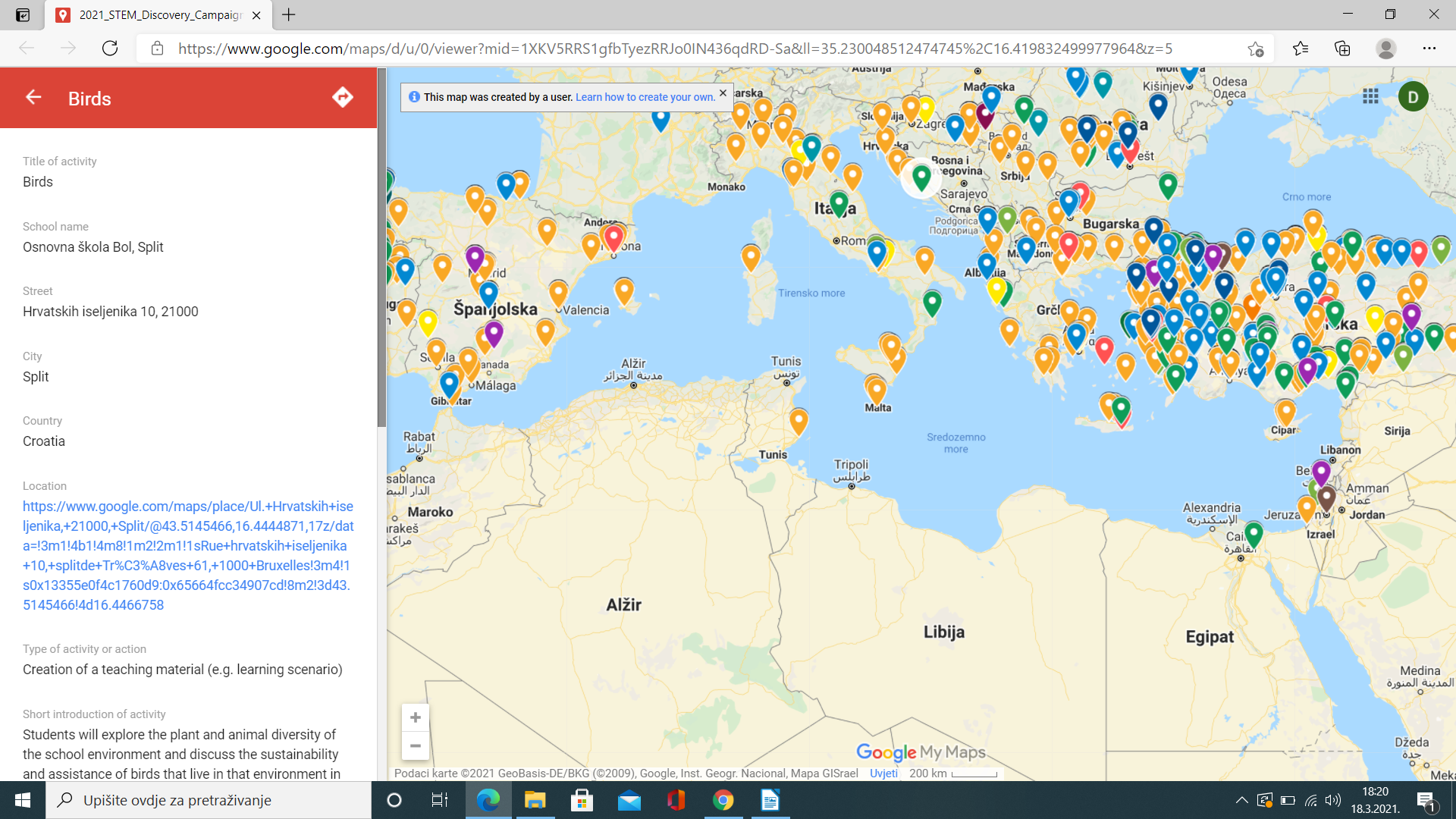Open the Favorites list icon
1456x819 pixels.
1301,49
